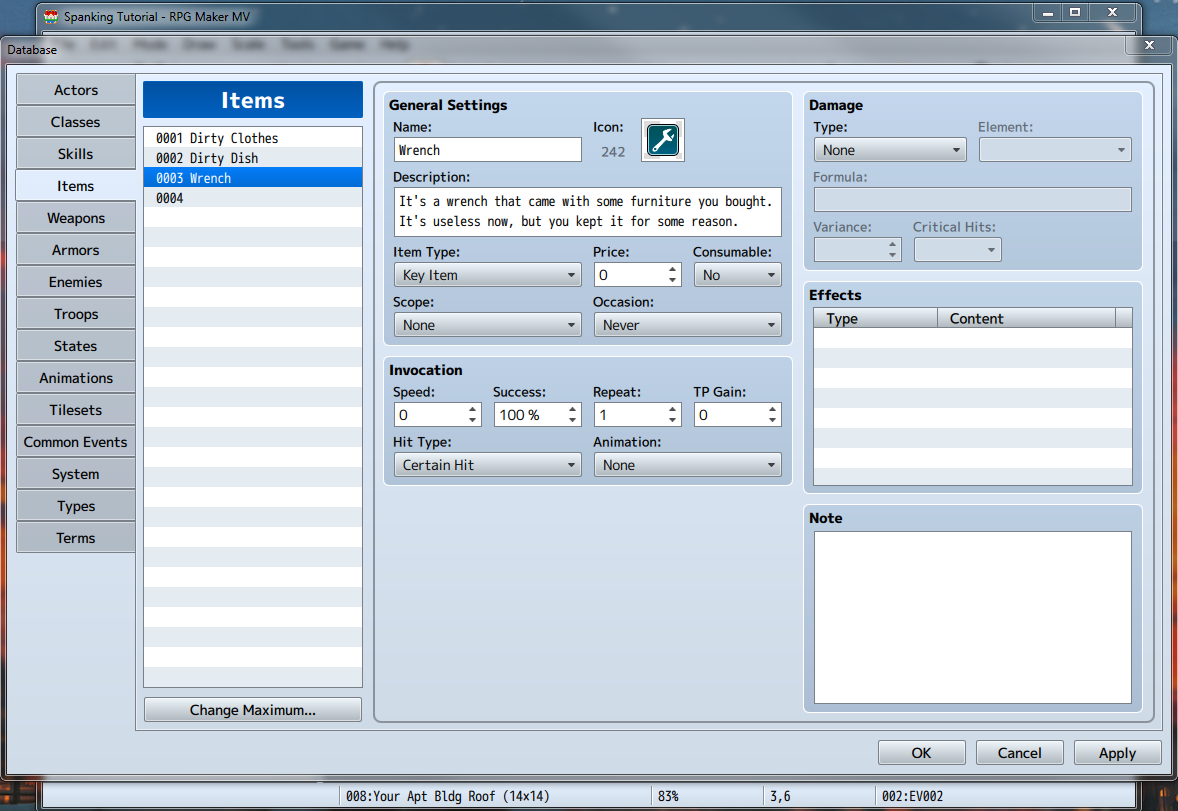Screen dimensions: 1178x811
Task: Switch to the Weapons tab
Action: (76, 218)
